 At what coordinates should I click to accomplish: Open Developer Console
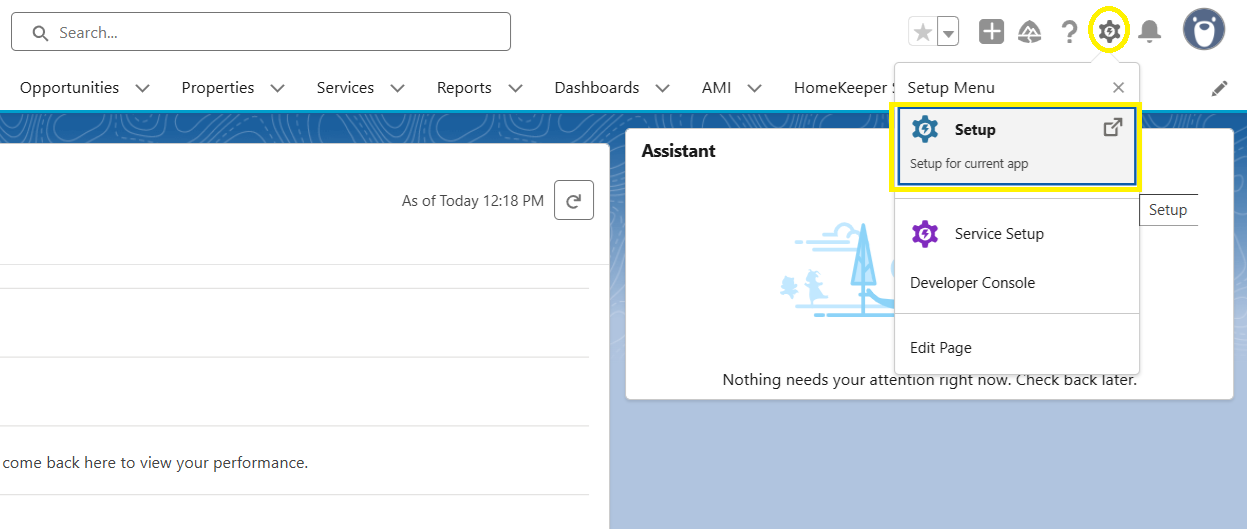pos(972,283)
